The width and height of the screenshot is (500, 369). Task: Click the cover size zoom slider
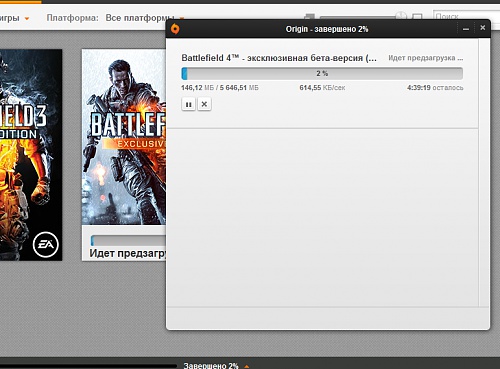[357, 17]
